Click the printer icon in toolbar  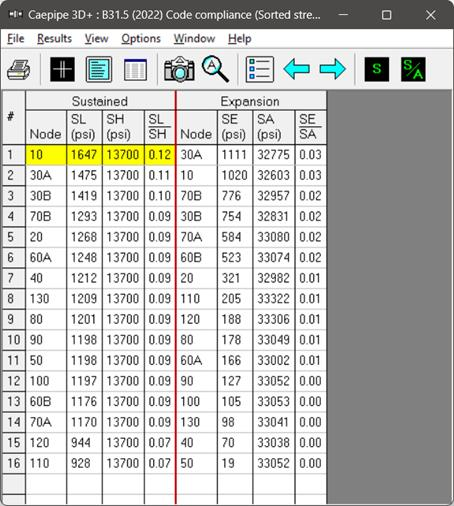[x=19, y=69]
